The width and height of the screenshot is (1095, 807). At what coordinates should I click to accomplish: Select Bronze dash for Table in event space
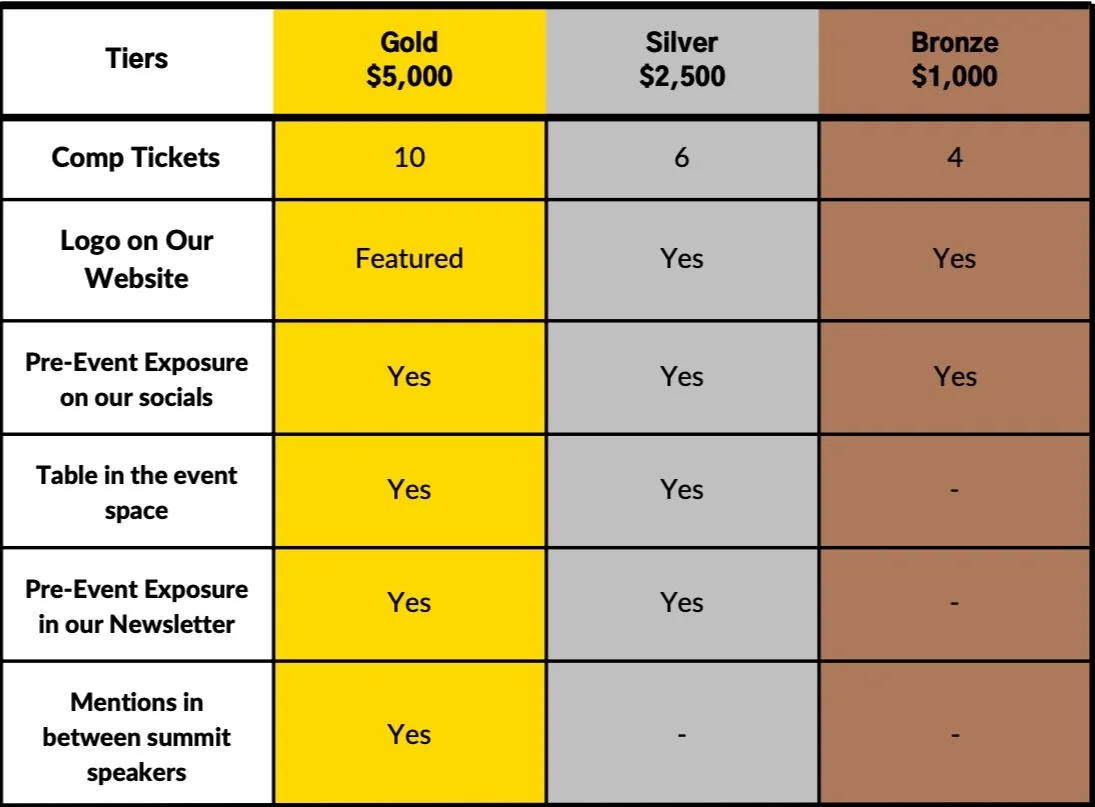(955, 490)
